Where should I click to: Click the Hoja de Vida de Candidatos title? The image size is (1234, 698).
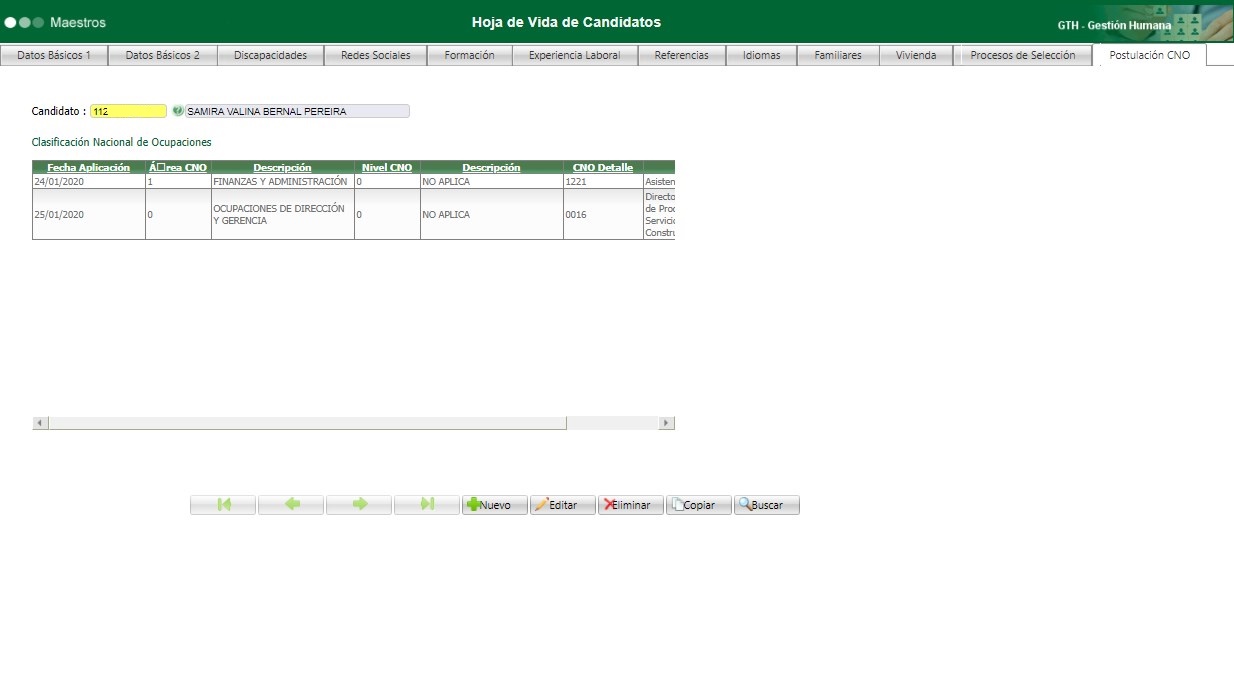point(566,22)
